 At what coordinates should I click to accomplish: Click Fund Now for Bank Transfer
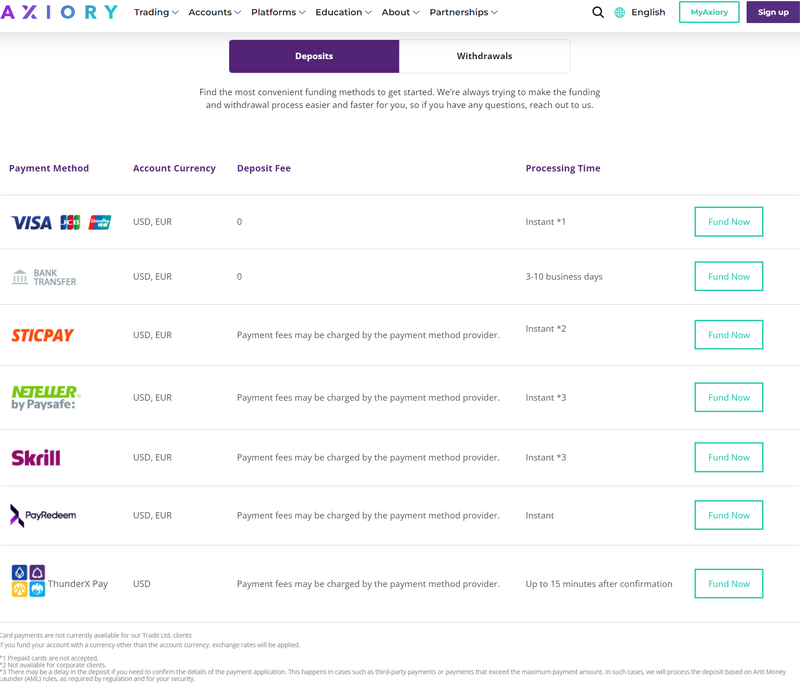729,276
